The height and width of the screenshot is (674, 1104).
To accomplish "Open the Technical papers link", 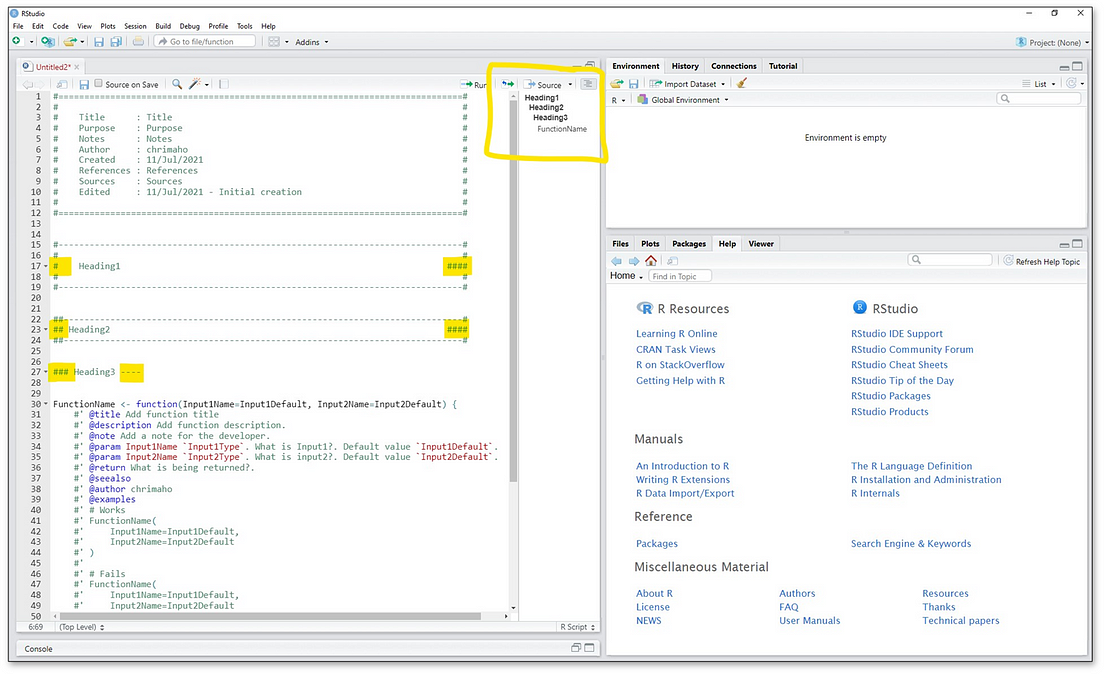I will [960, 620].
